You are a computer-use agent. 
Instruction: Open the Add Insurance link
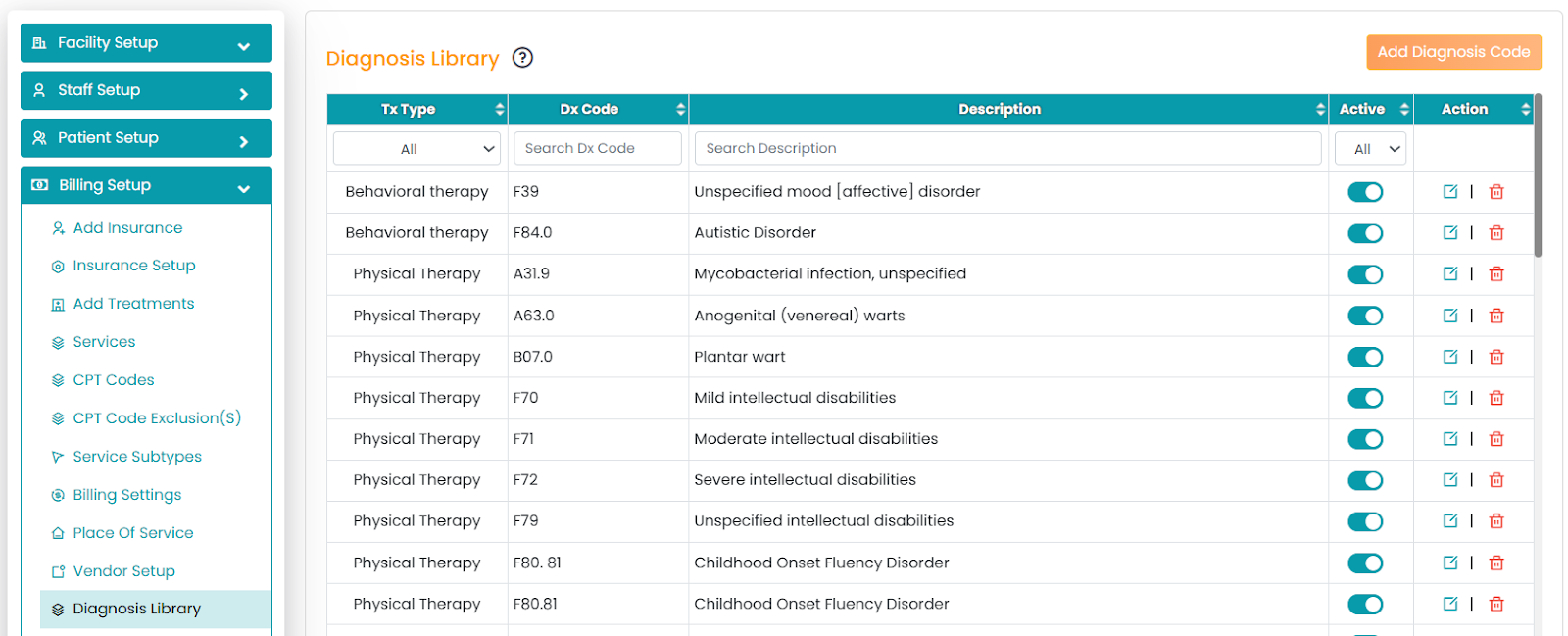127,228
